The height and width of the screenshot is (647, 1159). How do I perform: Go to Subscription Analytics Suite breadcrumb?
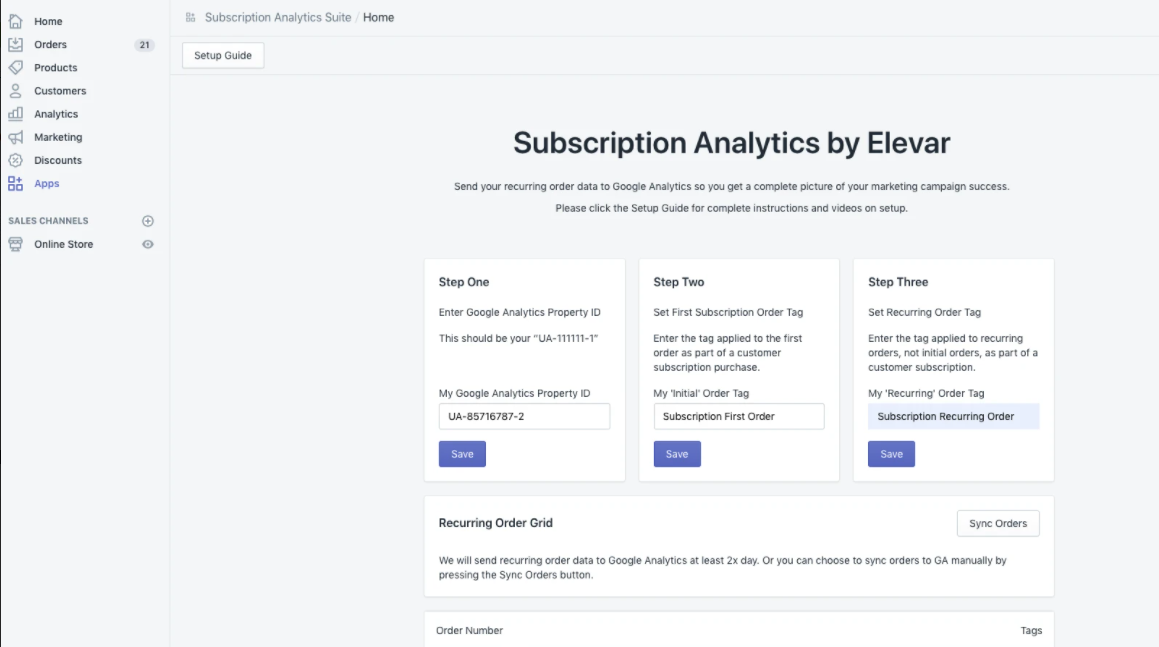277,18
